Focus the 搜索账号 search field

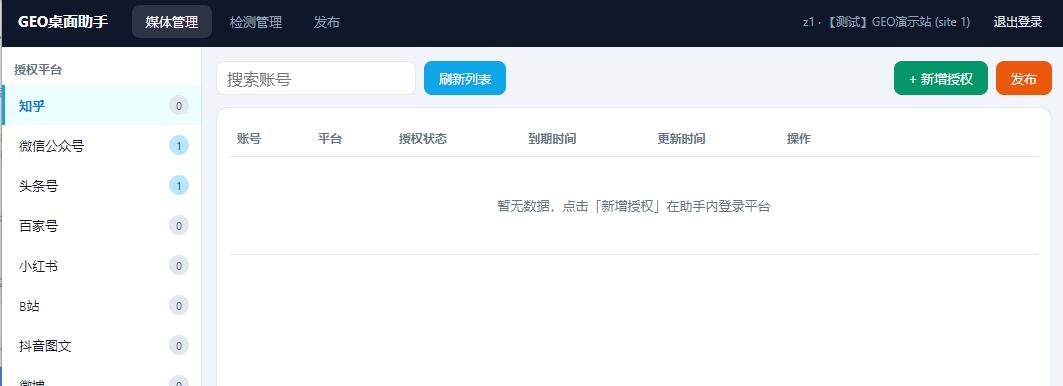point(316,79)
